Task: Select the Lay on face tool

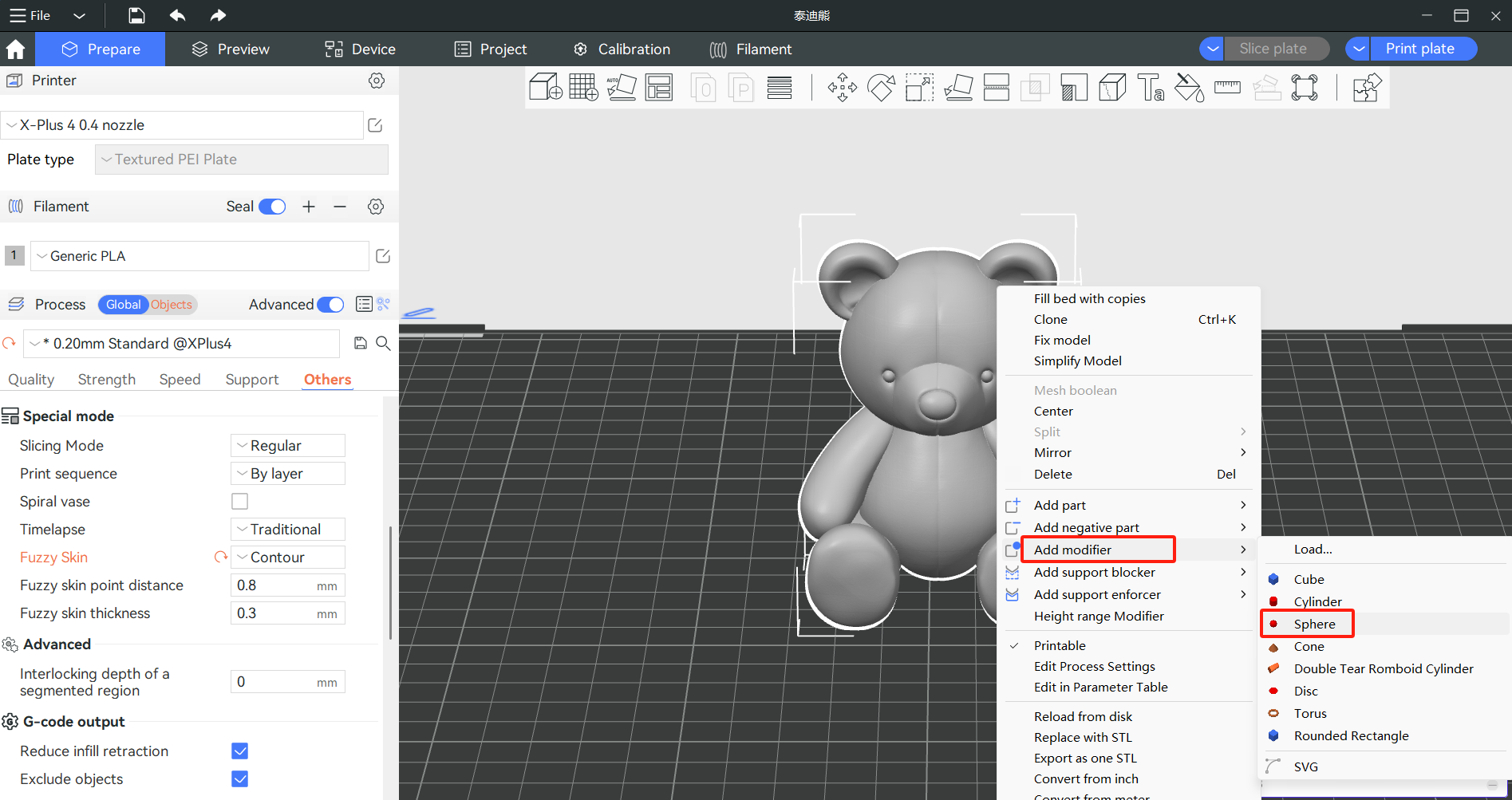Action: (958, 87)
